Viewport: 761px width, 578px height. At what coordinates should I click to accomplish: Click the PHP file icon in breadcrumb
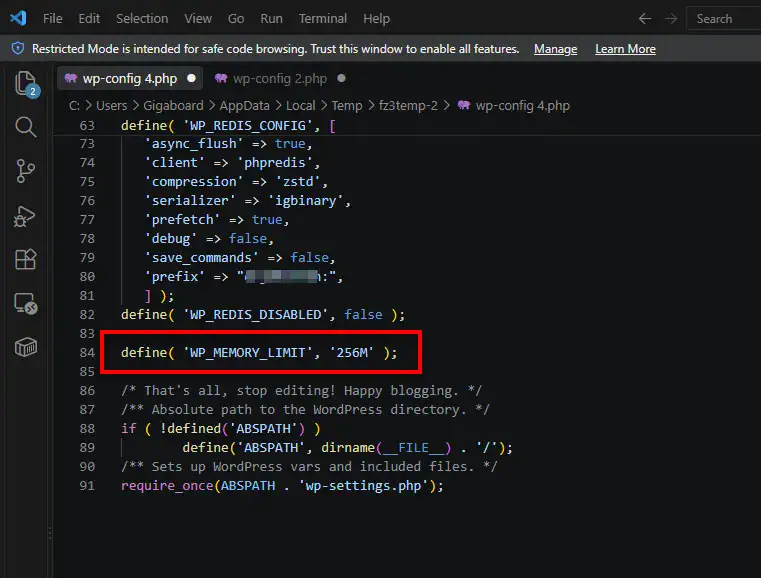[464, 105]
